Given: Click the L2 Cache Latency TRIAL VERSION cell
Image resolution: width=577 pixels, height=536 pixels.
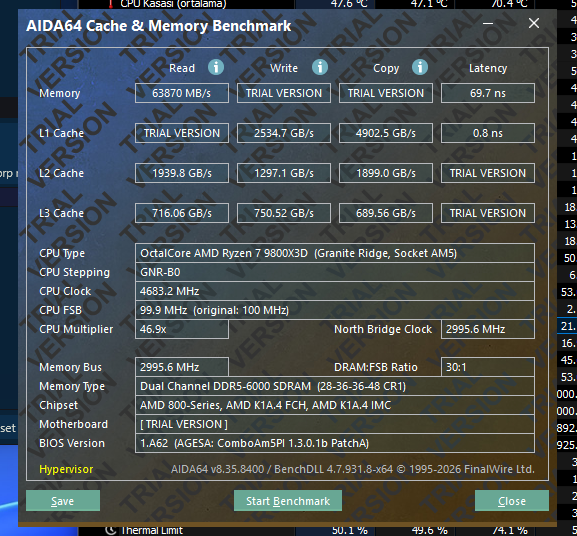Looking at the screenshot, I should (x=488, y=173).
